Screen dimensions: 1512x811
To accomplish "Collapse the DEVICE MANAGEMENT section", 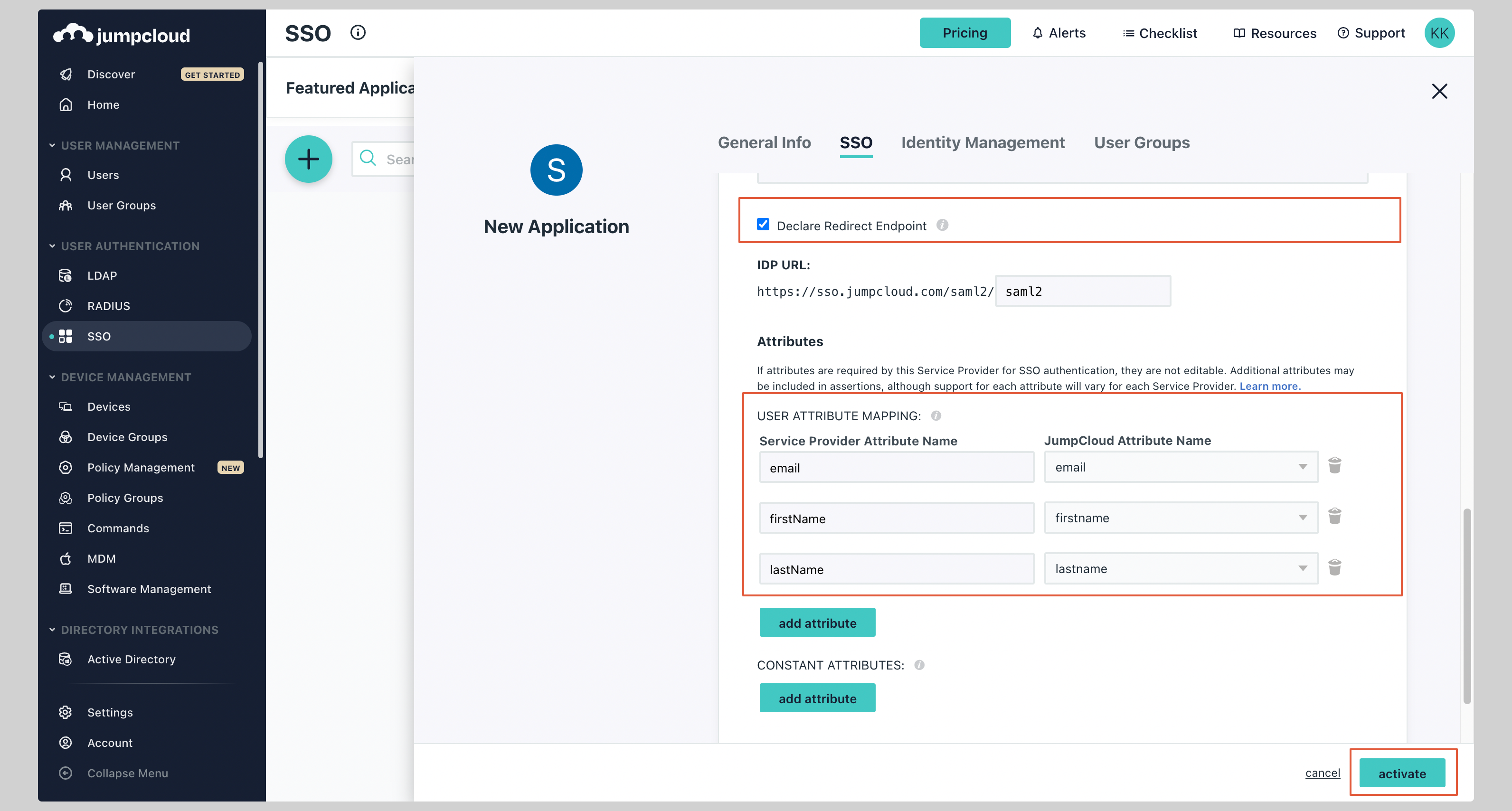I will pyautogui.click(x=52, y=377).
